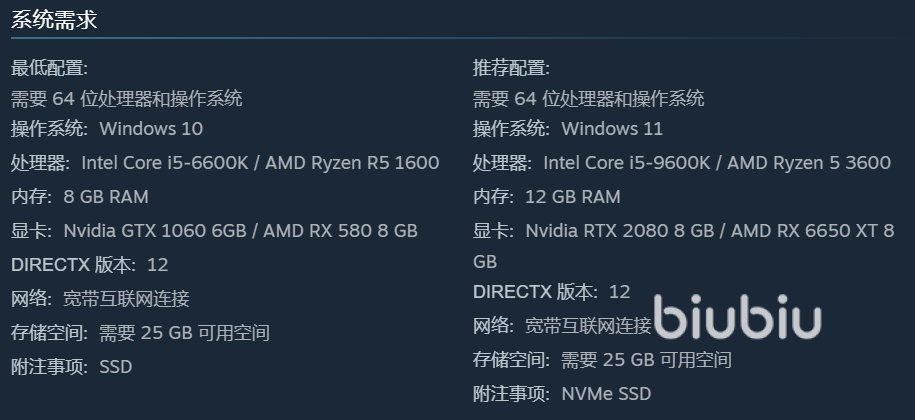The width and height of the screenshot is (915, 420).
Task: Click the biubiu watermark logo
Action: [737, 319]
